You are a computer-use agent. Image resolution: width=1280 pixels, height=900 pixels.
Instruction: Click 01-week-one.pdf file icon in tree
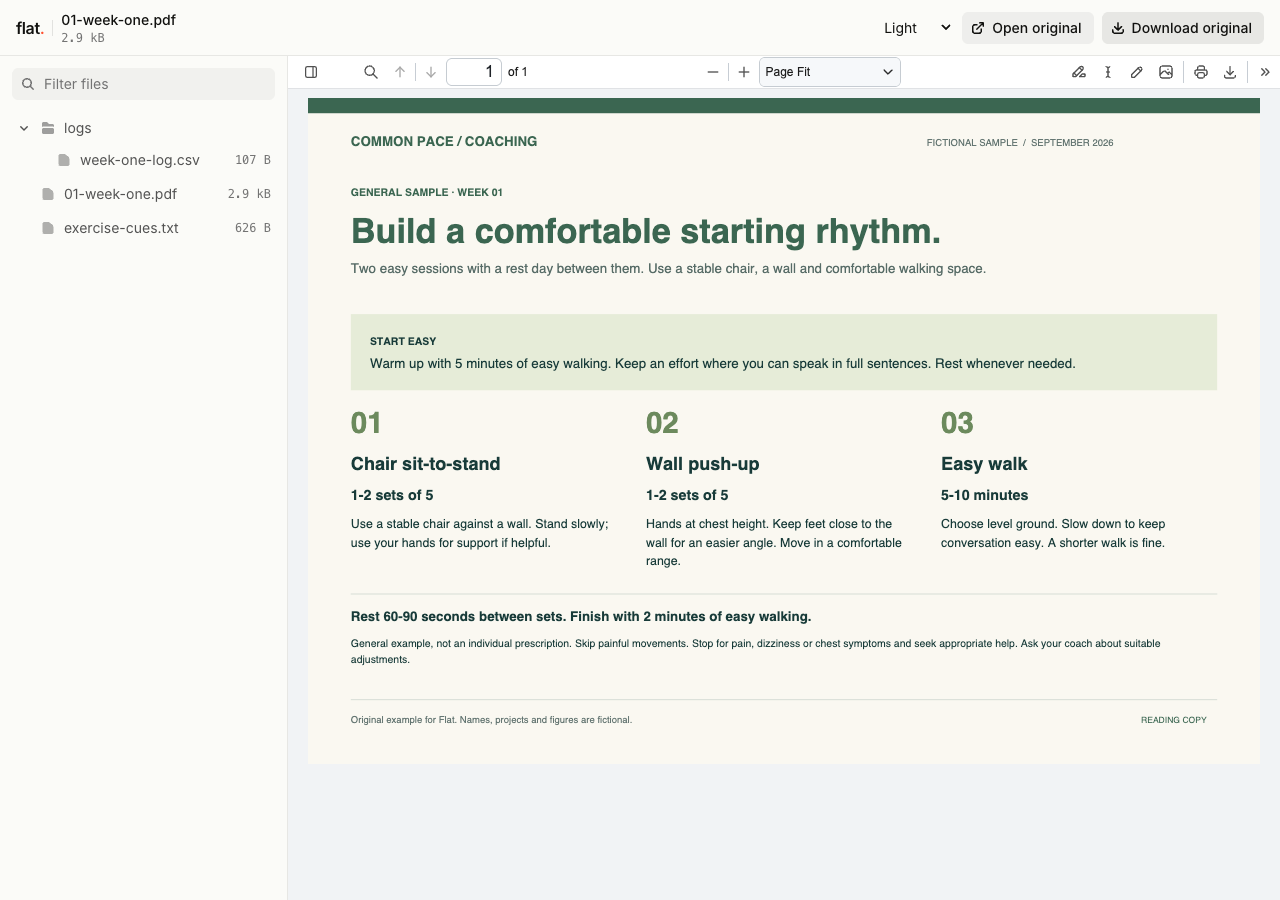click(x=48, y=194)
